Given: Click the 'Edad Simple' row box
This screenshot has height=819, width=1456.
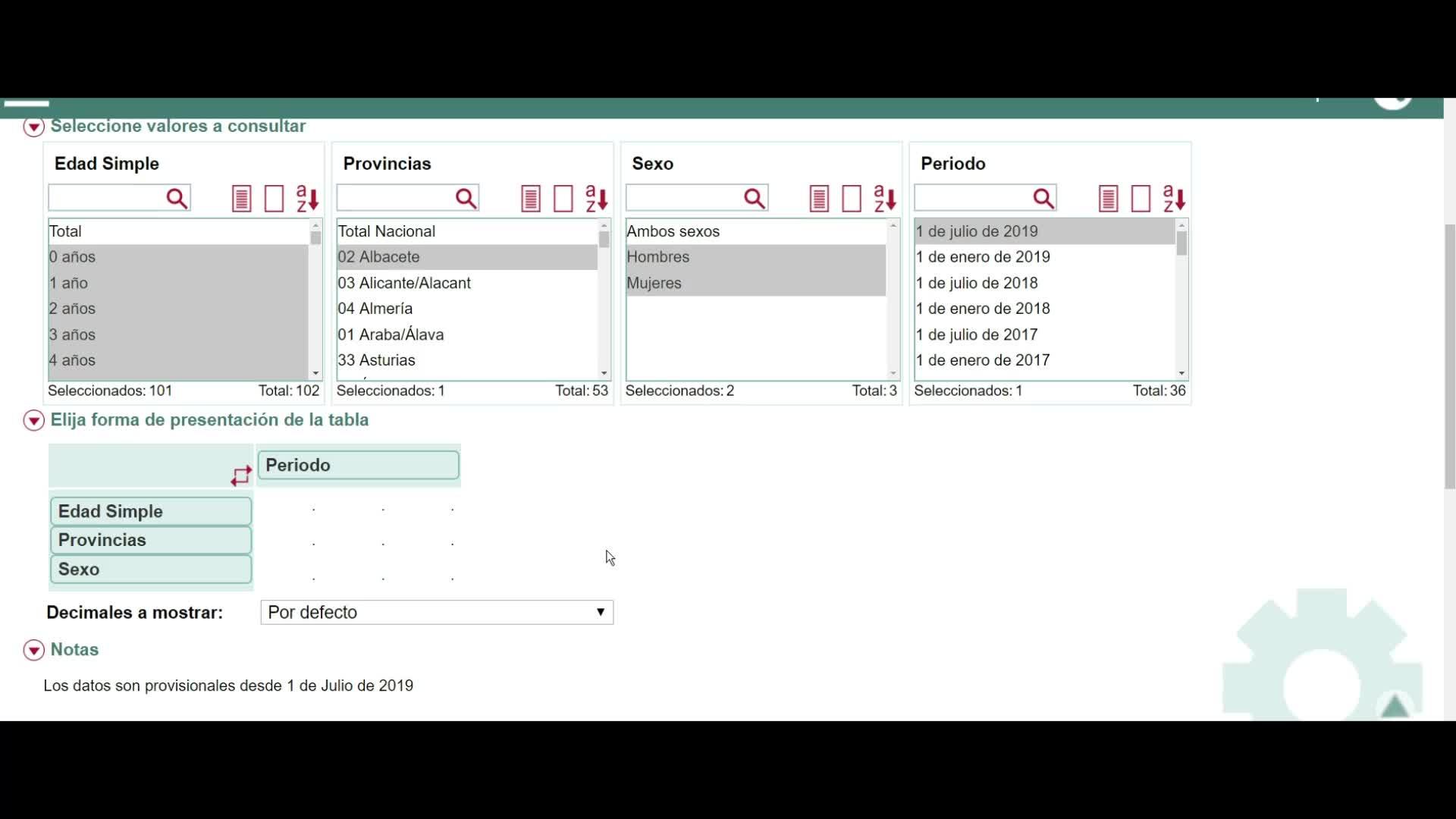Looking at the screenshot, I should point(151,511).
